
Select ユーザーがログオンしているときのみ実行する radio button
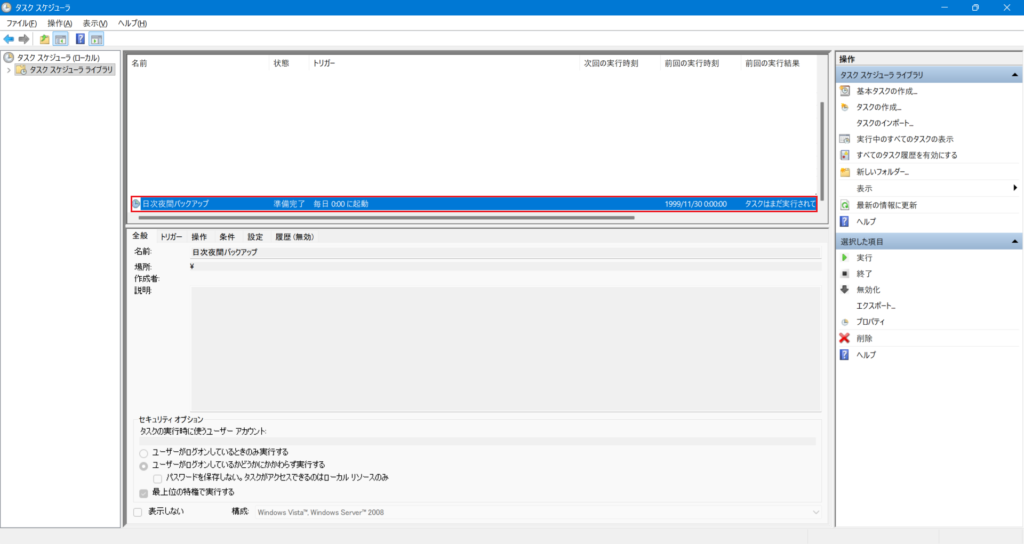click(144, 452)
